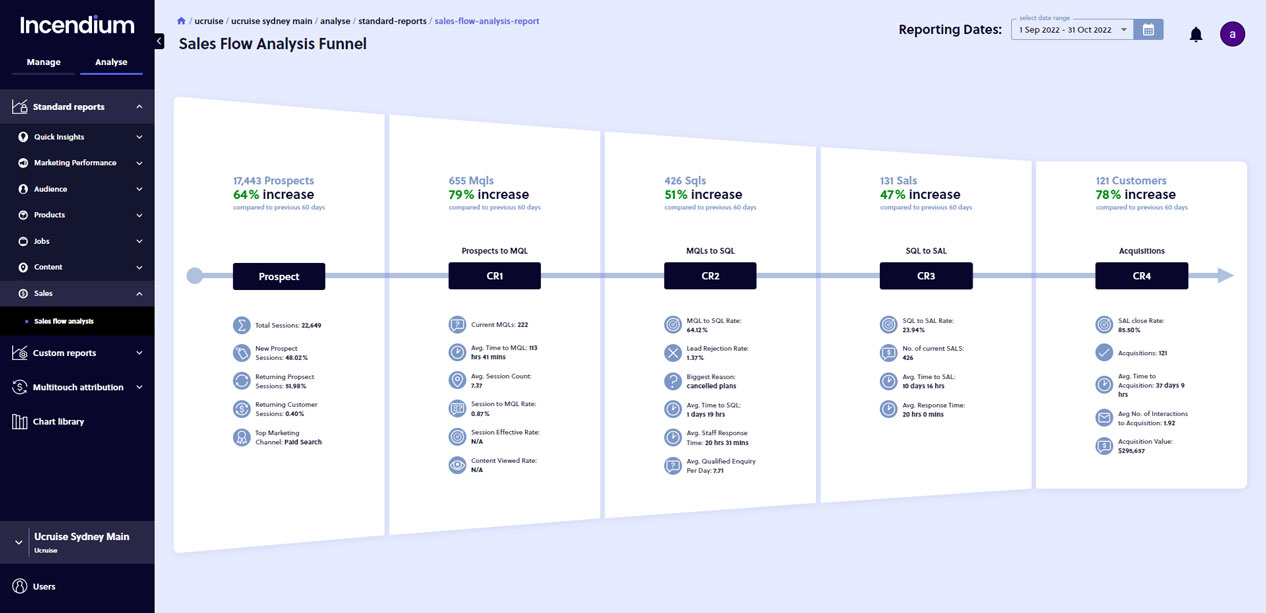
Task: Click the CR2 funnel stage button
Action: point(710,276)
